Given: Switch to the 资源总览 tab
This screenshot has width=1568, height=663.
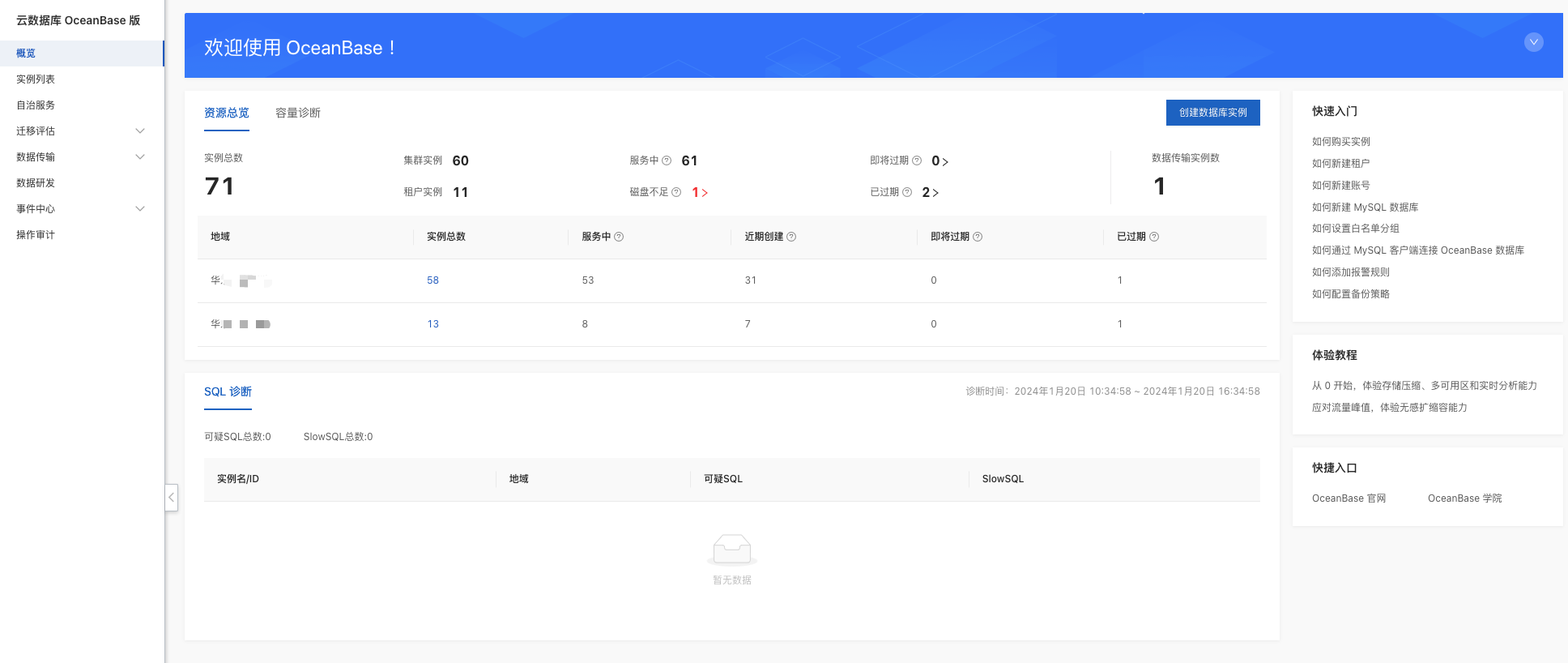Looking at the screenshot, I should tap(227, 113).
